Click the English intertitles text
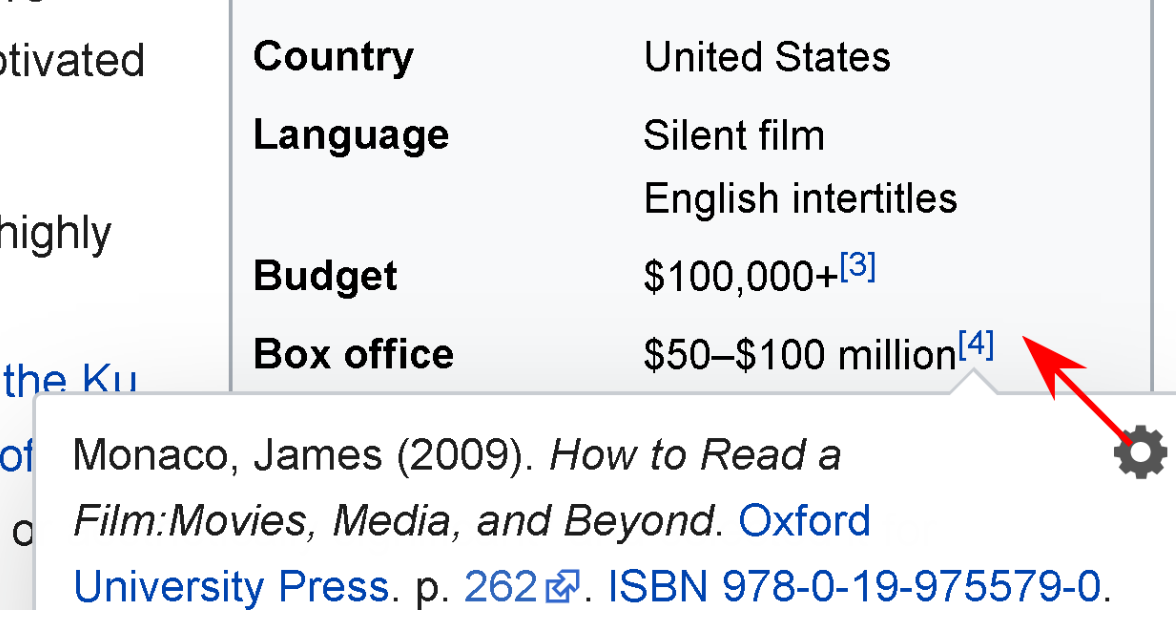 800,199
